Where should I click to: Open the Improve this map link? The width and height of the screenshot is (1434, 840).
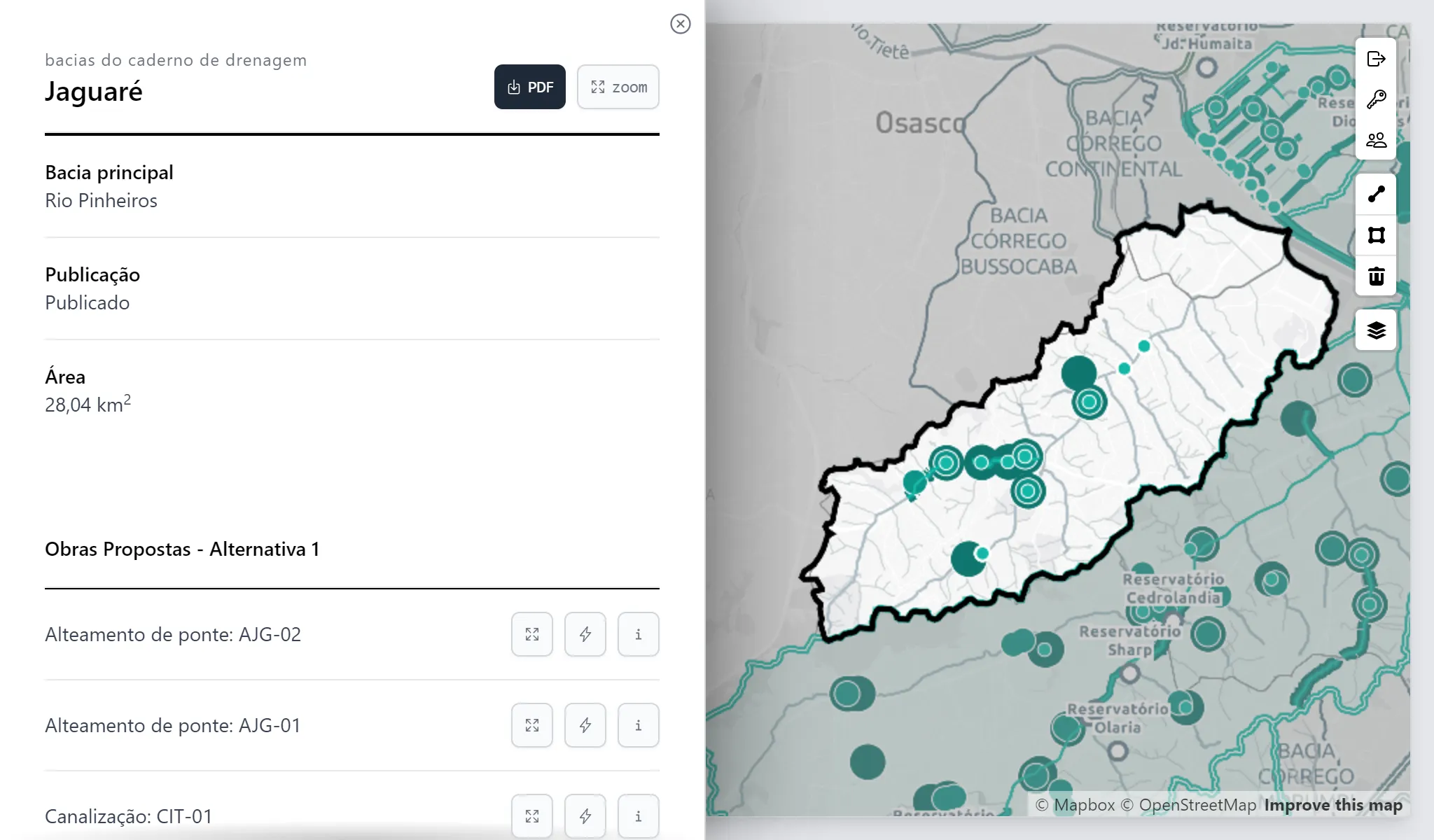1333,805
